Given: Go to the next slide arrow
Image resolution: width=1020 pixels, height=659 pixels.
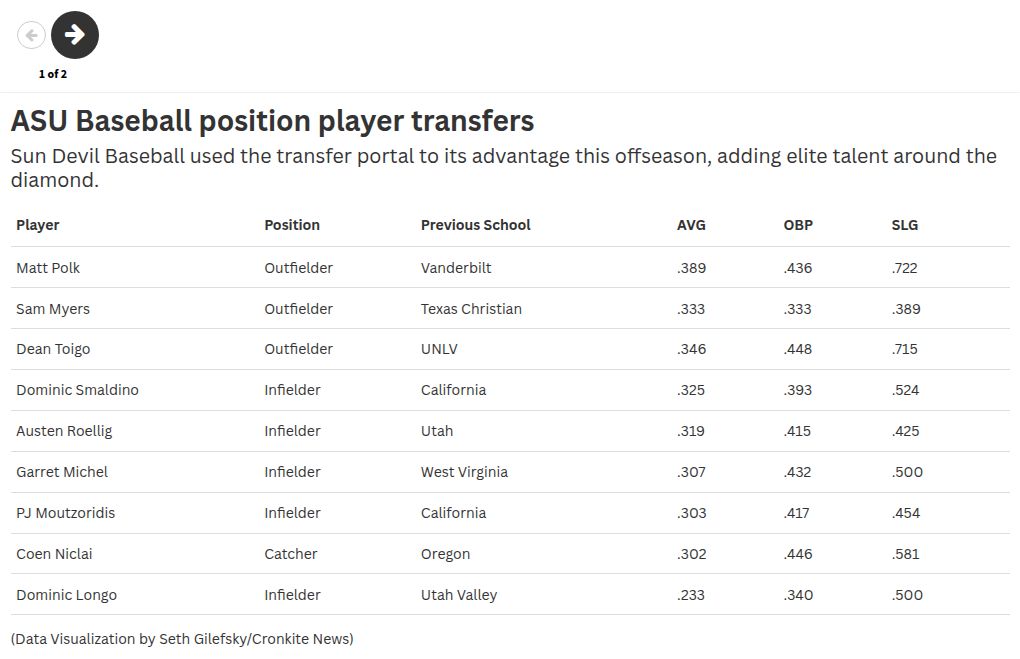Looking at the screenshot, I should 75,35.
